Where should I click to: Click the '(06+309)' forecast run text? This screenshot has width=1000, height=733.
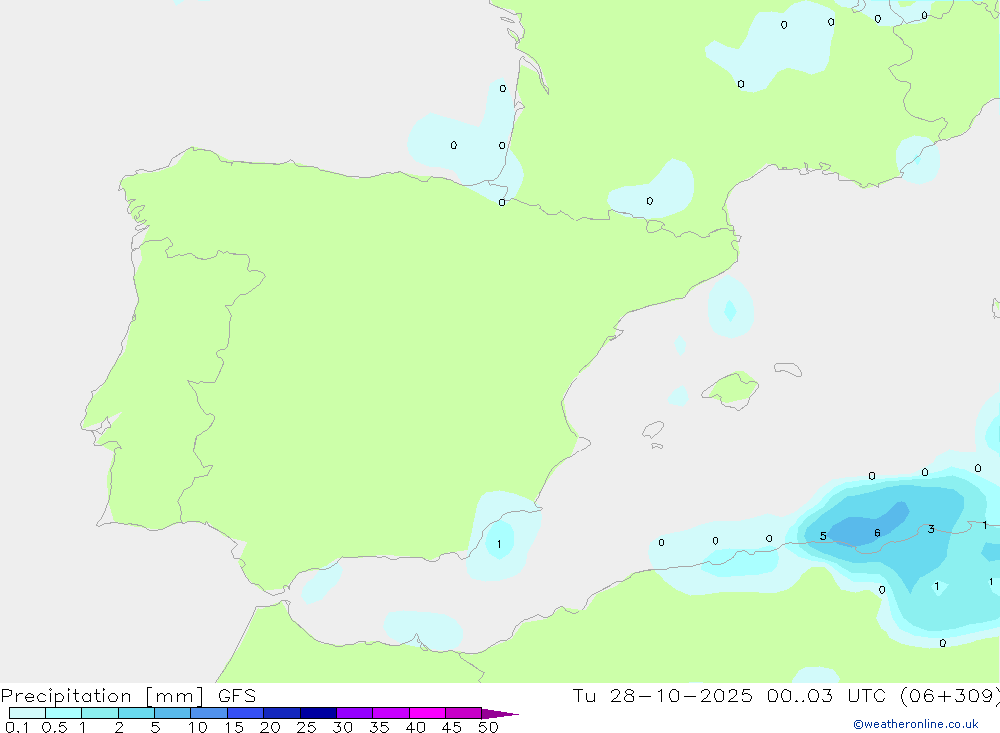[x=950, y=696]
